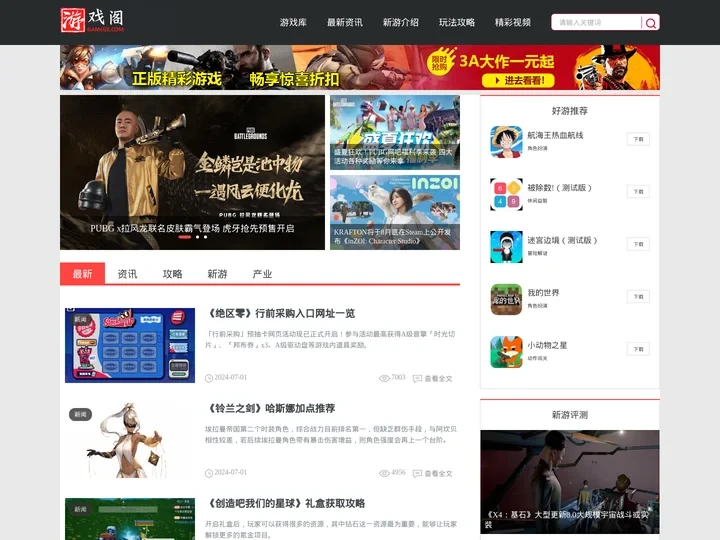Open the 我的世界 app icon

506,299
